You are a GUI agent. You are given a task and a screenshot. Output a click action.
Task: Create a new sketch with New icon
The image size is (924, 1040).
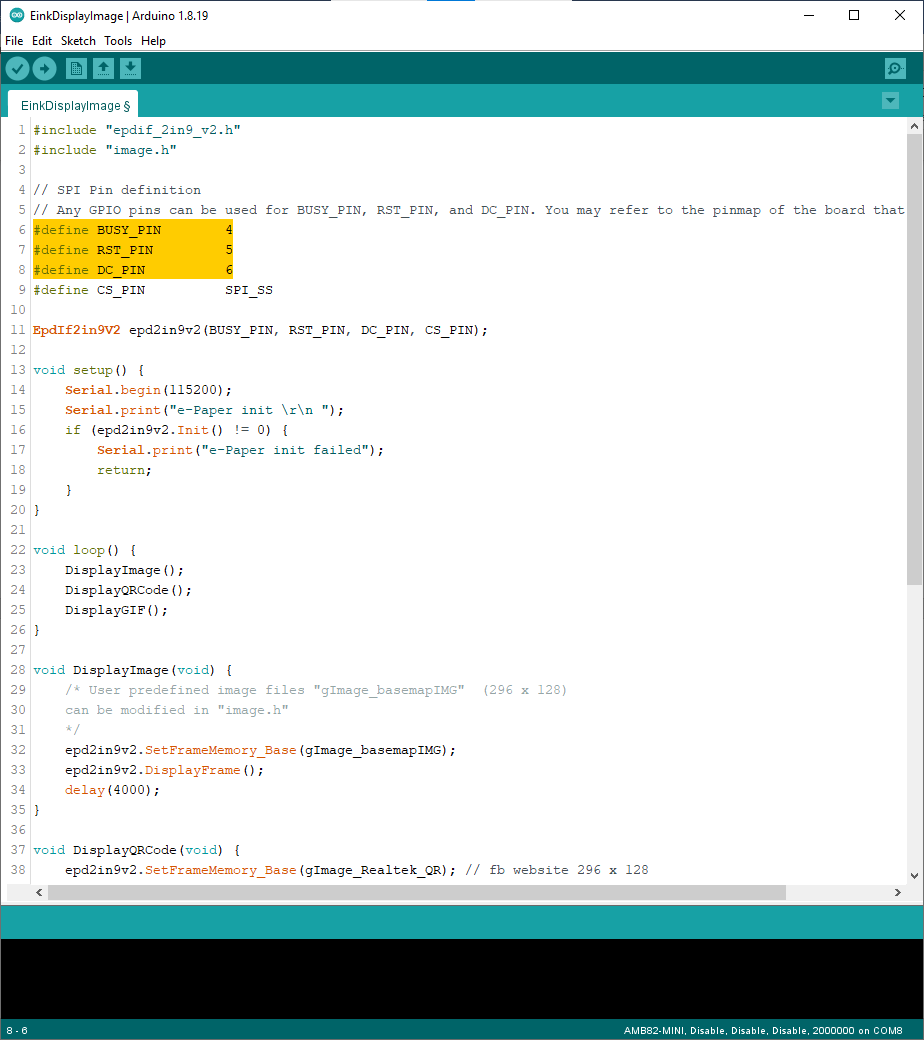(x=76, y=68)
